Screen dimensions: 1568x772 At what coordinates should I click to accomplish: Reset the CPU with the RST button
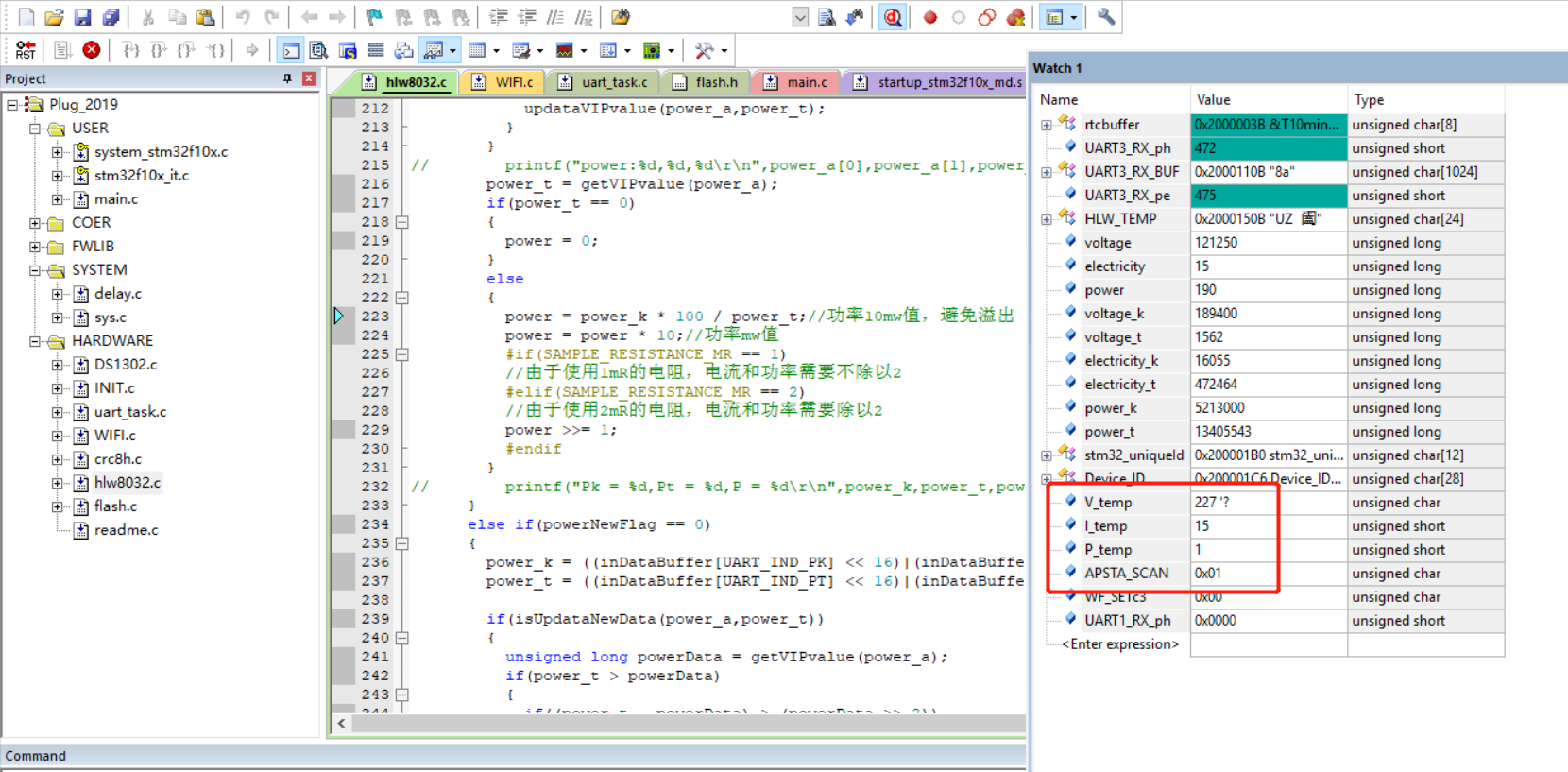[26, 50]
